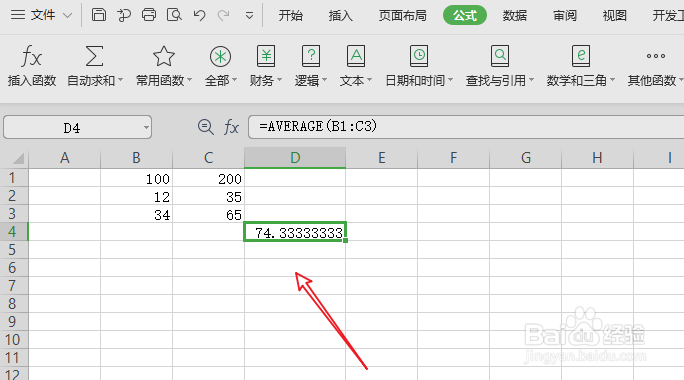Click the 自动求和 sigma icon
The width and height of the screenshot is (684, 380).
click(94, 56)
